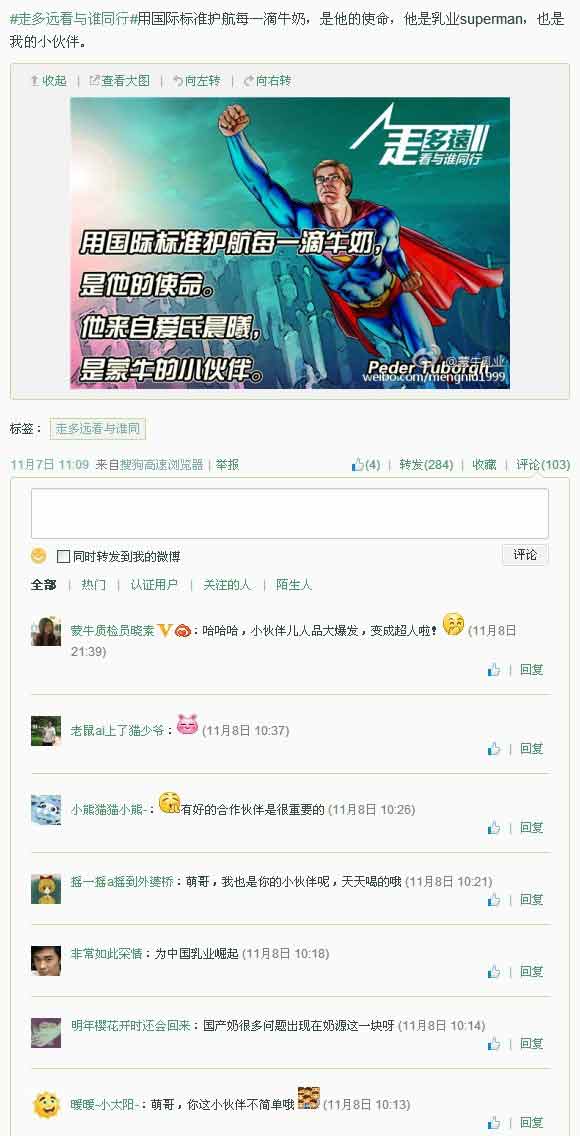This screenshot has height=1136, width=580.
Task: Report the post via 举报
Action: pyautogui.click(x=227, y=465)
